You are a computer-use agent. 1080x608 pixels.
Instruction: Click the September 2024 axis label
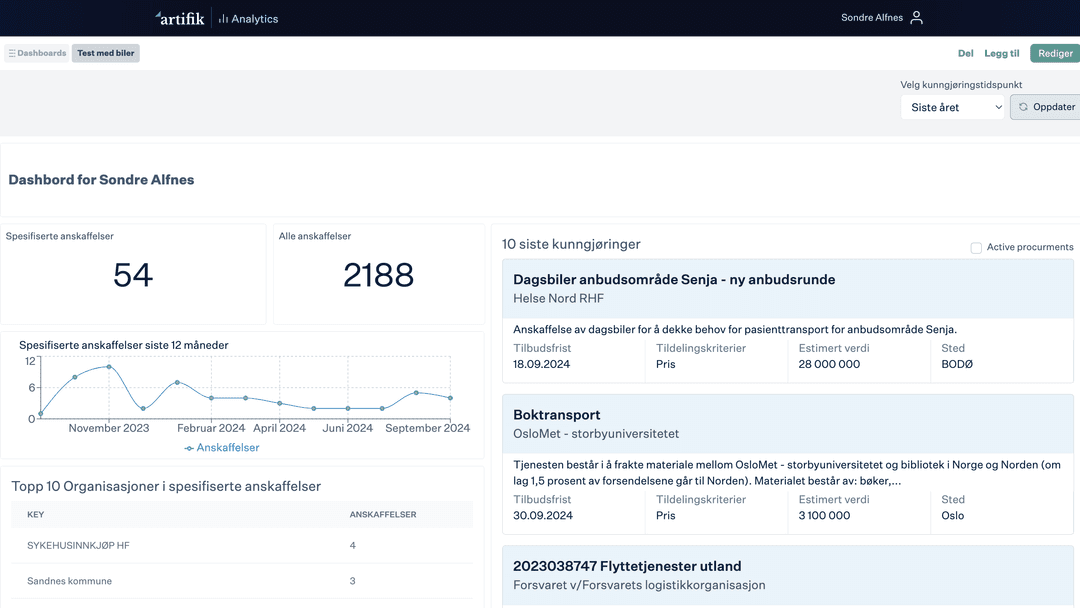[427, 428]
